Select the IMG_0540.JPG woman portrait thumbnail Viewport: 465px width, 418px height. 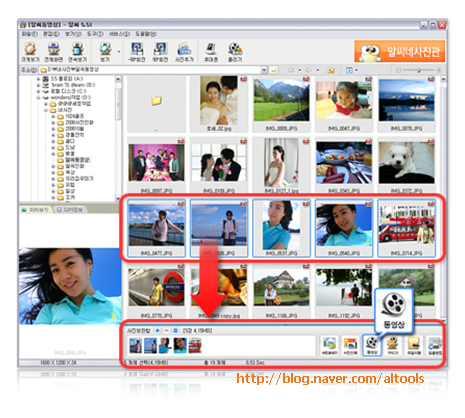pyautogui.click(x=344, y=228)
